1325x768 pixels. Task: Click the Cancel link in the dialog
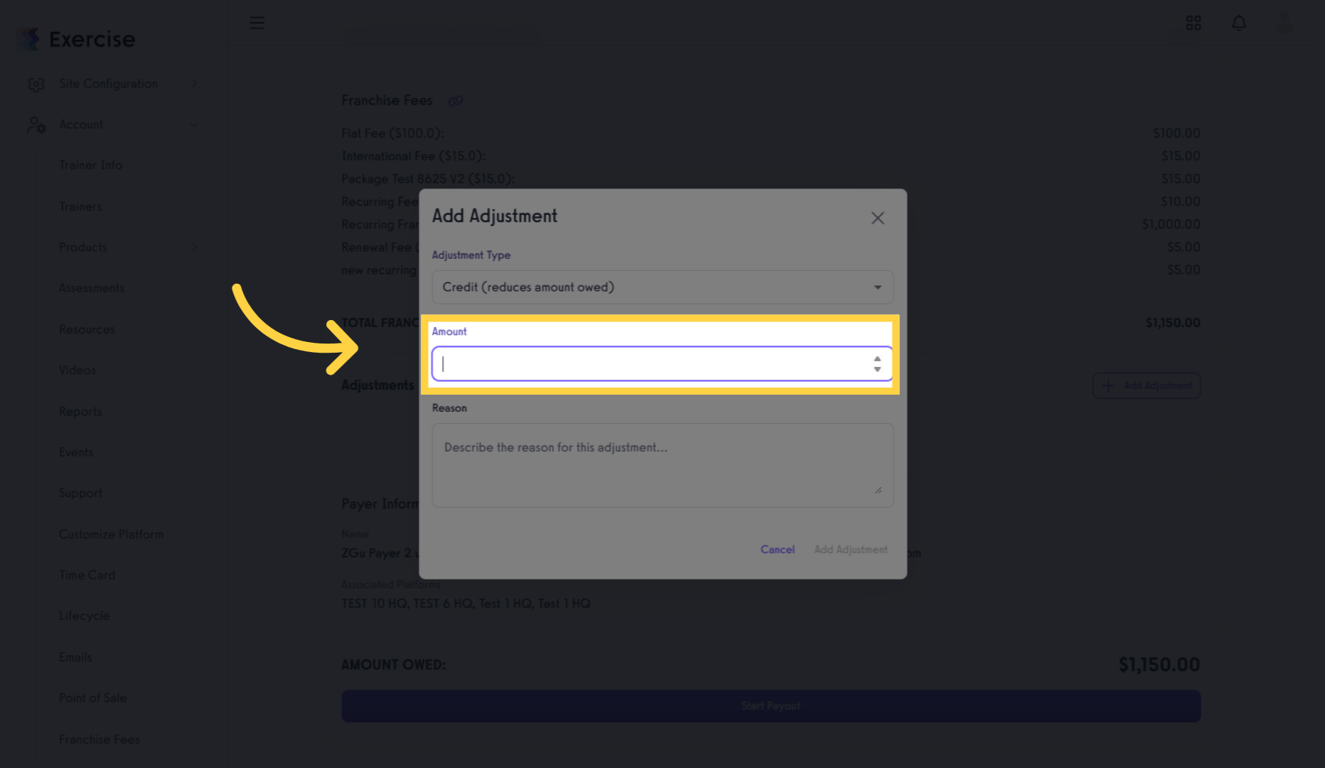[x=777, y=549]
